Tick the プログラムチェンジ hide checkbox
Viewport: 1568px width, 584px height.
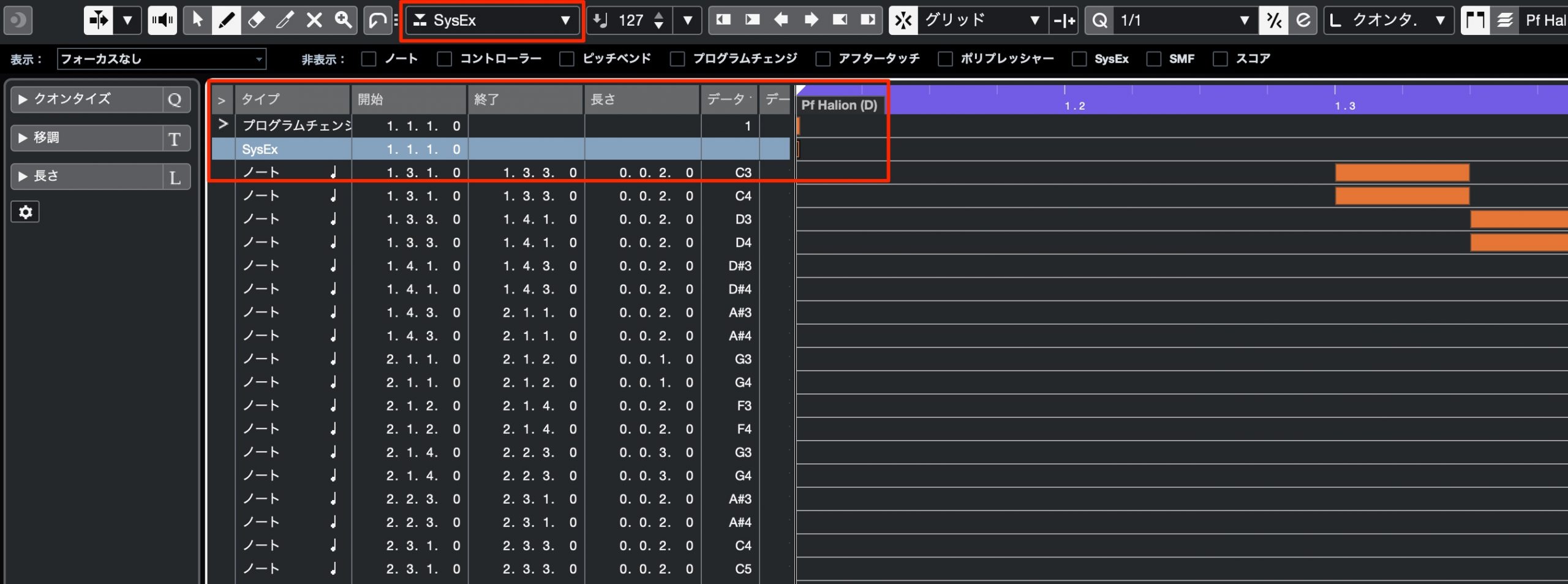677,59
